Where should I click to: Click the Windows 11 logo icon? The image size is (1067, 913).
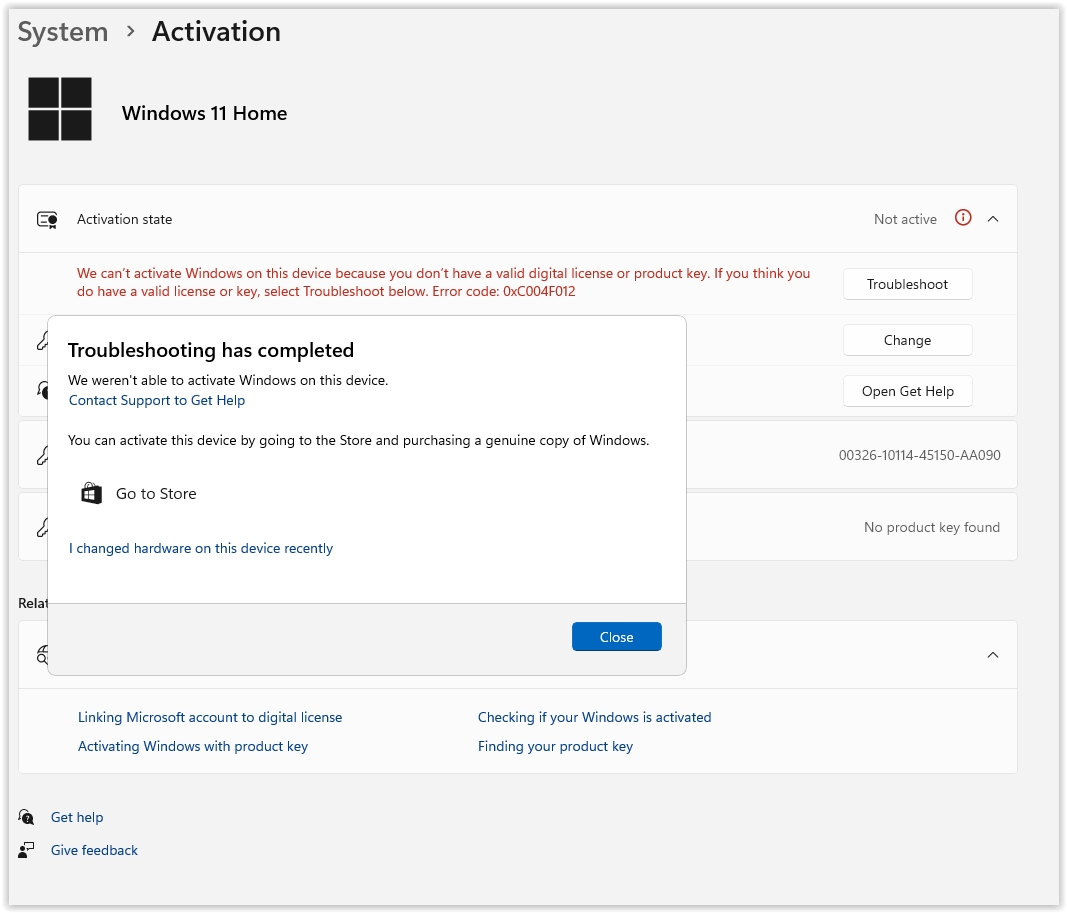coord(60,109)
